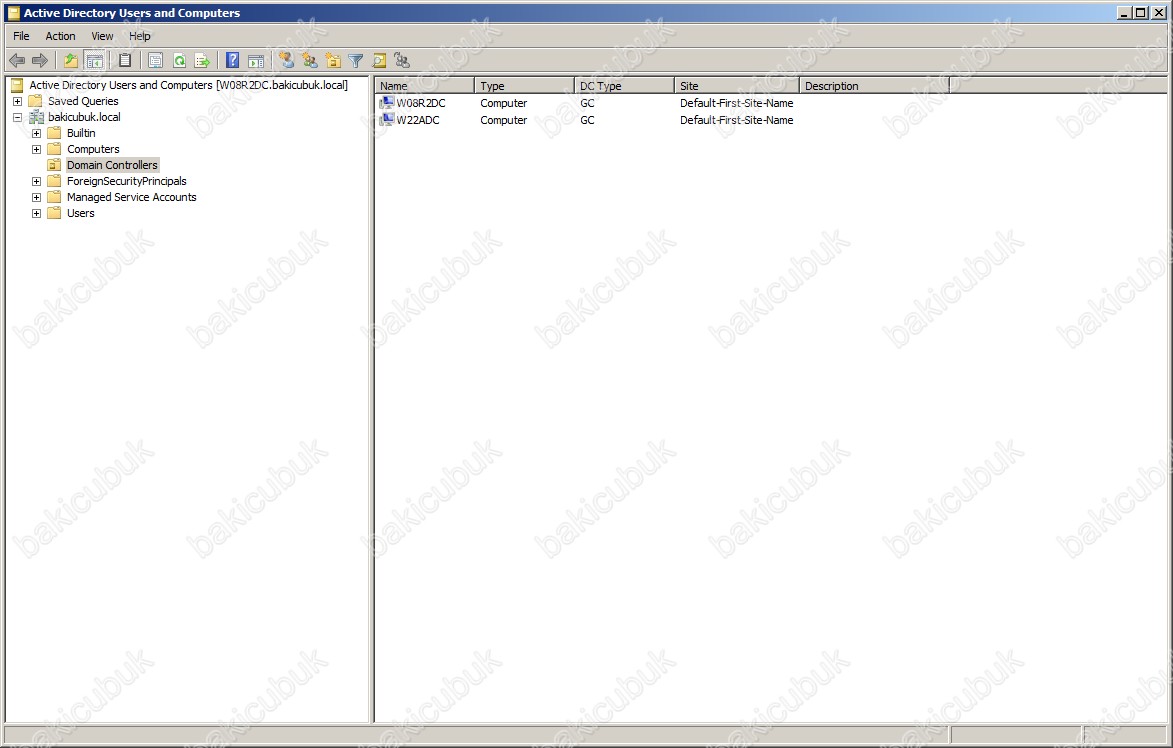Click the Computer type cell for W22ADC

tap(503, 120)
